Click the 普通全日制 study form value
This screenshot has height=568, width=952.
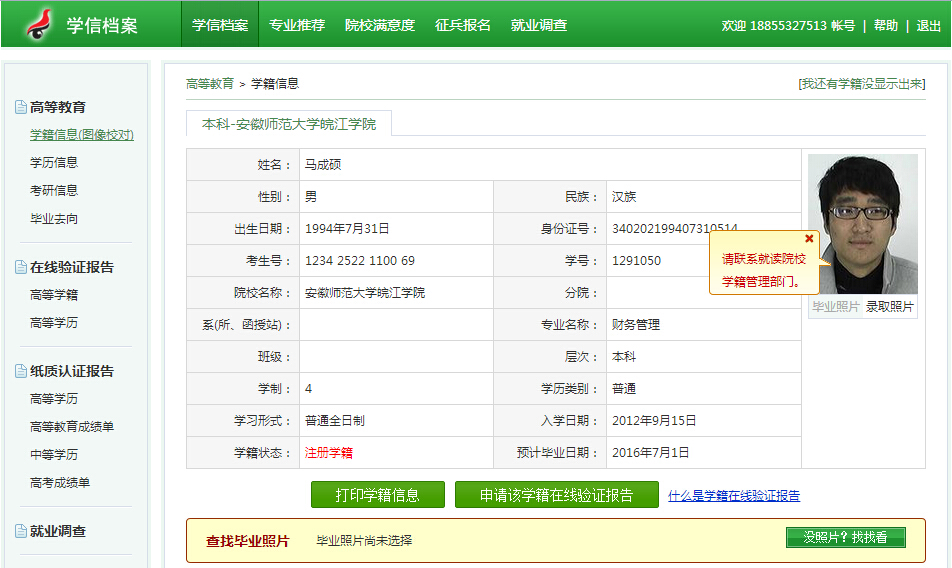pyautogui.click(x=335, y=421)
